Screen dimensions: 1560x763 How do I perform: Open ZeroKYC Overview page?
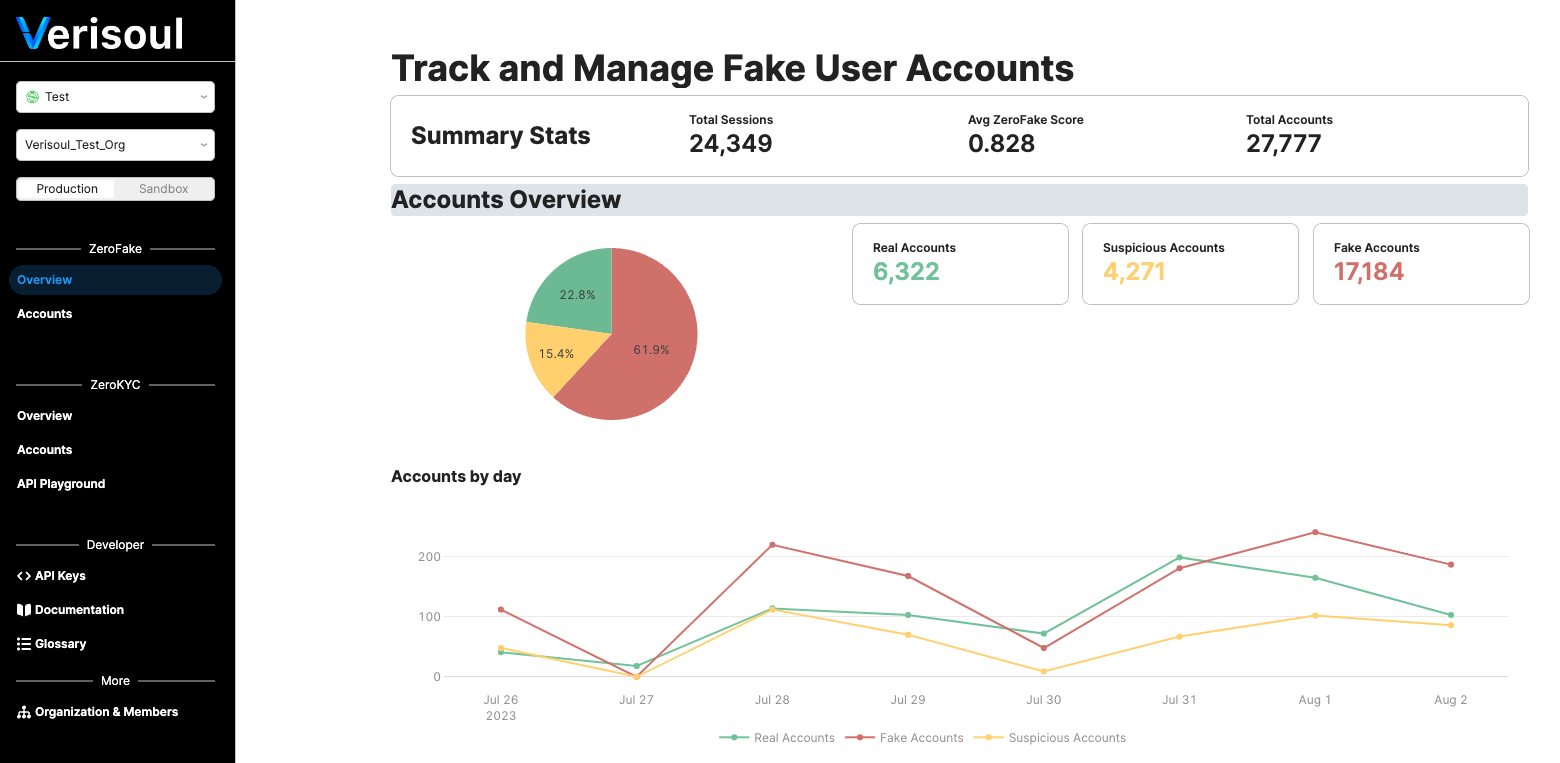(x=45, y=416)
